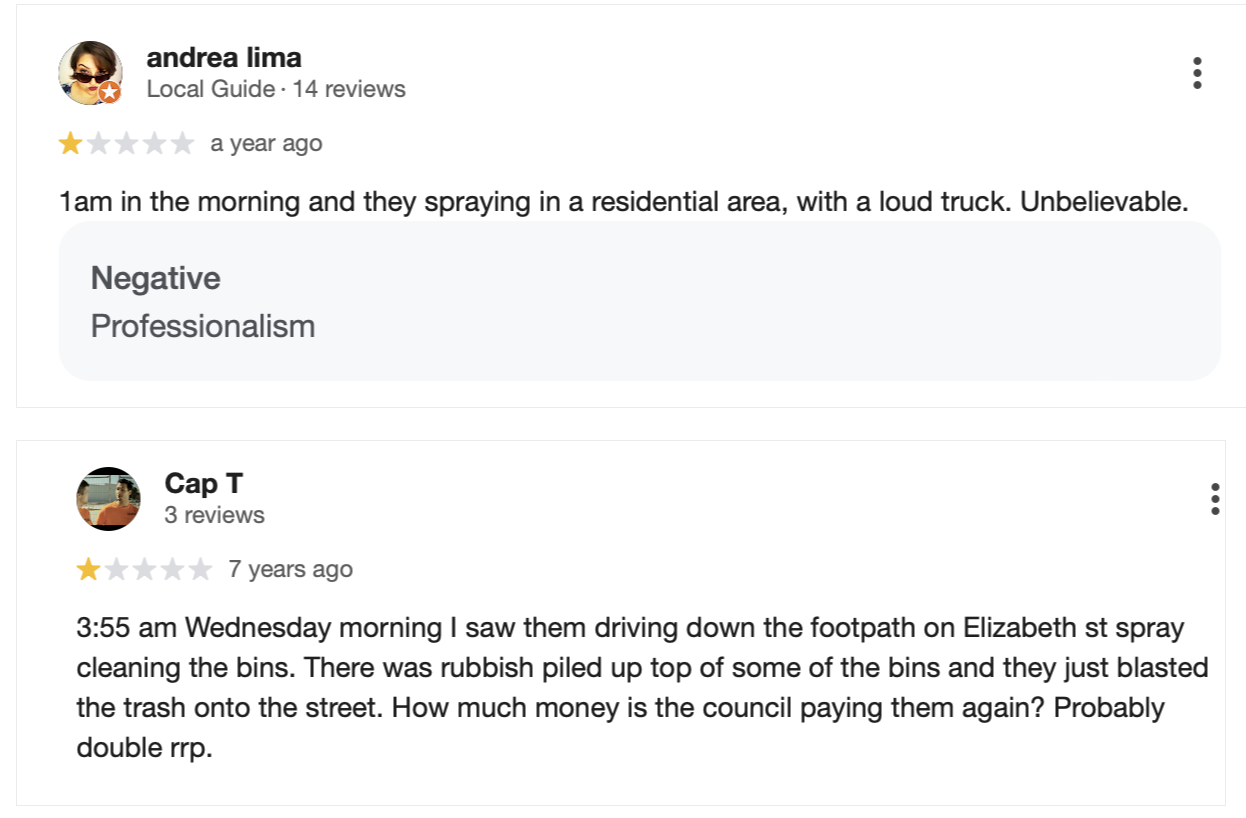Click the "a year ago" timestamp
This screenshot has height=818, width=1246.
pos(266,144)
